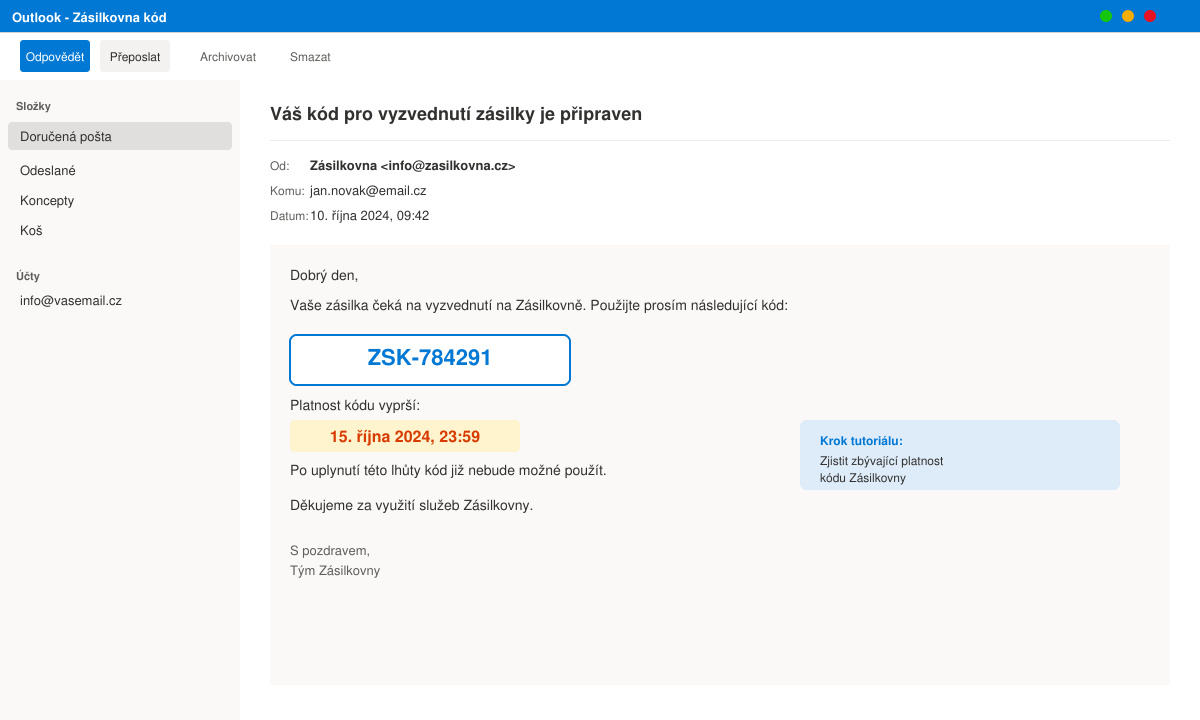The width and height of the screenshot is (1200, 720).
Task: Delete the email with Smazat
Action: coord(310,57)
